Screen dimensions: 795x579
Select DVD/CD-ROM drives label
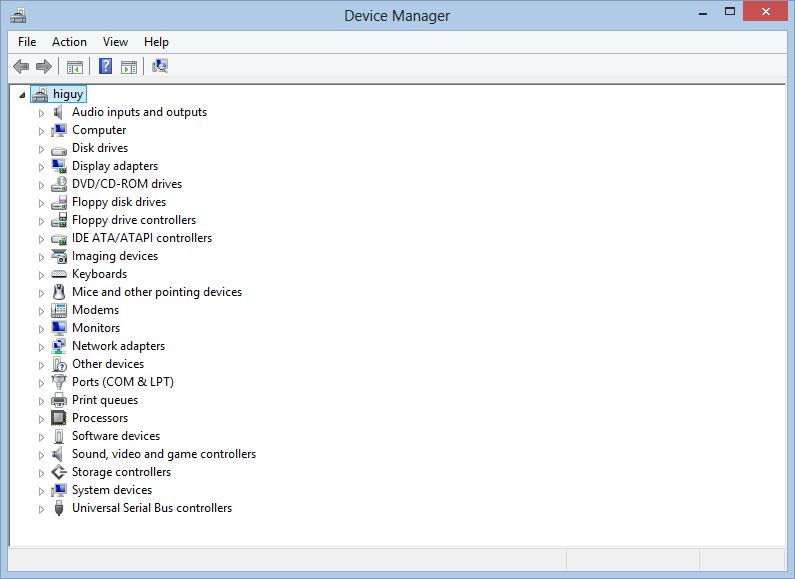pyautogui.click(x=127, y=184)
